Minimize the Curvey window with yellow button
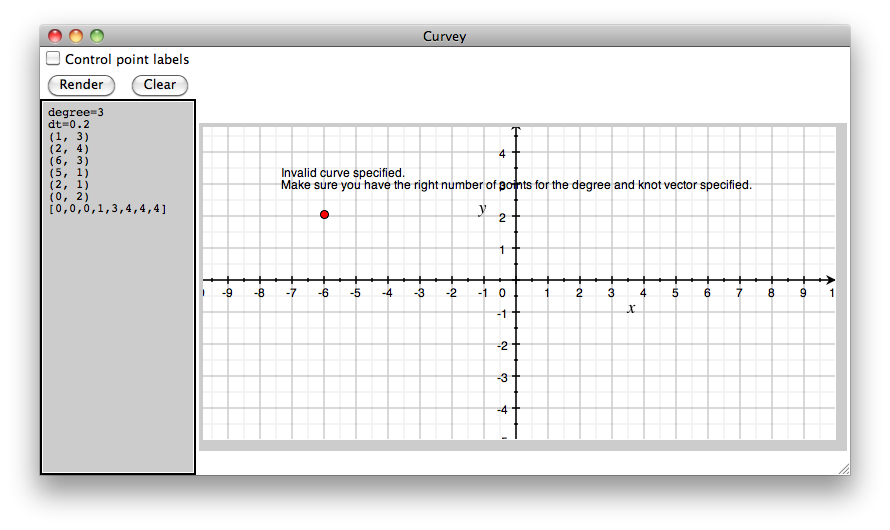Viewport: 890px width, 530px height. tap(76, 36)
